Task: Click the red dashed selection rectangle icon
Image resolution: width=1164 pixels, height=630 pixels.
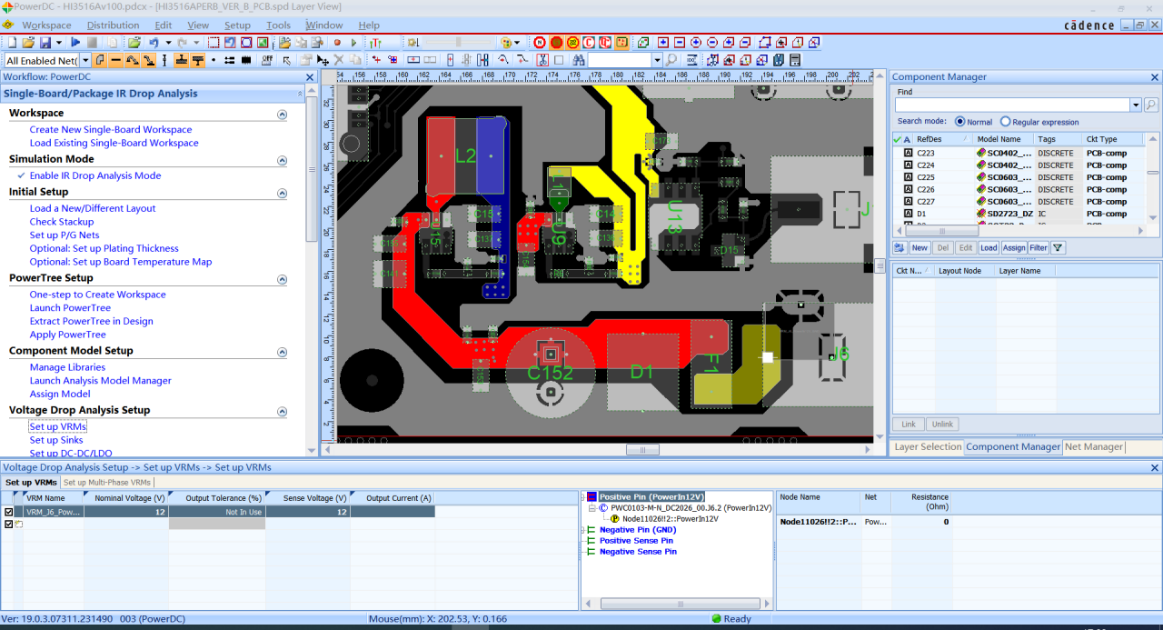Action: coord(213,42)
